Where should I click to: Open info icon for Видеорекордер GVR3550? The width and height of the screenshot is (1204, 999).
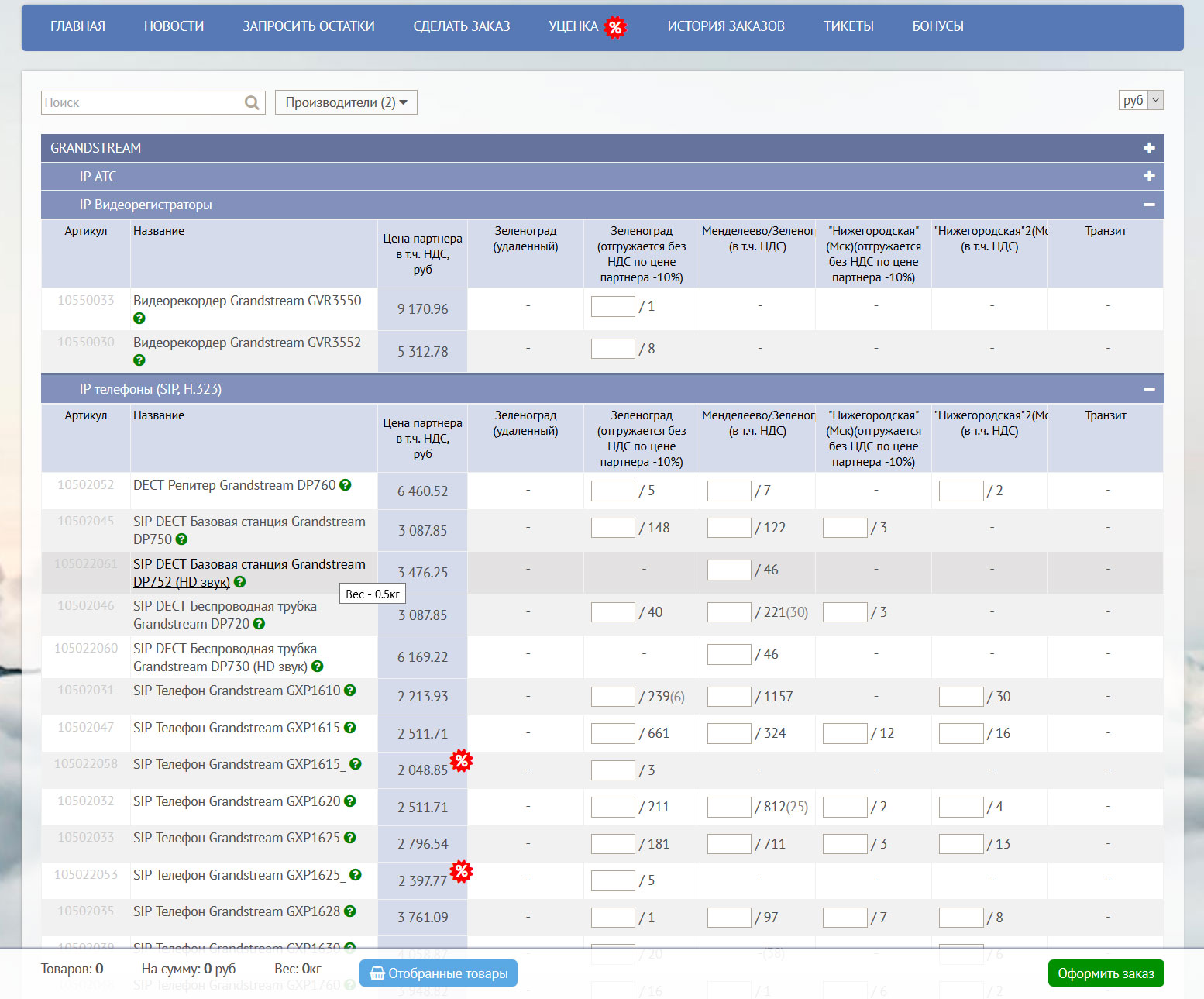pyautogui.click(x=139, y=319)
